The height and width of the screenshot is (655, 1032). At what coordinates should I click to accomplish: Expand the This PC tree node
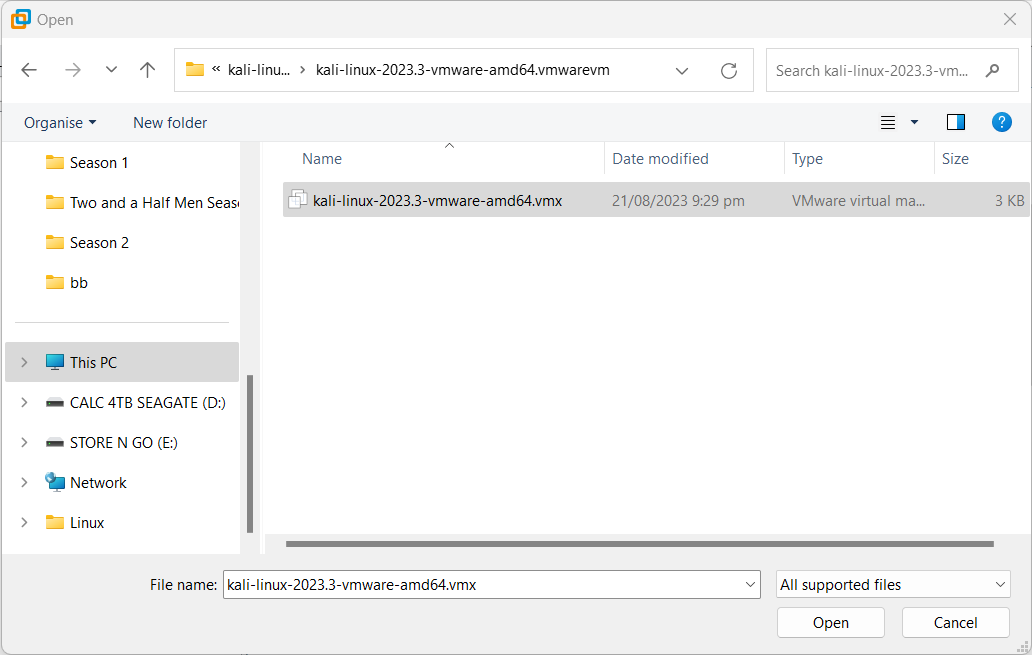[x=24, y=362]
